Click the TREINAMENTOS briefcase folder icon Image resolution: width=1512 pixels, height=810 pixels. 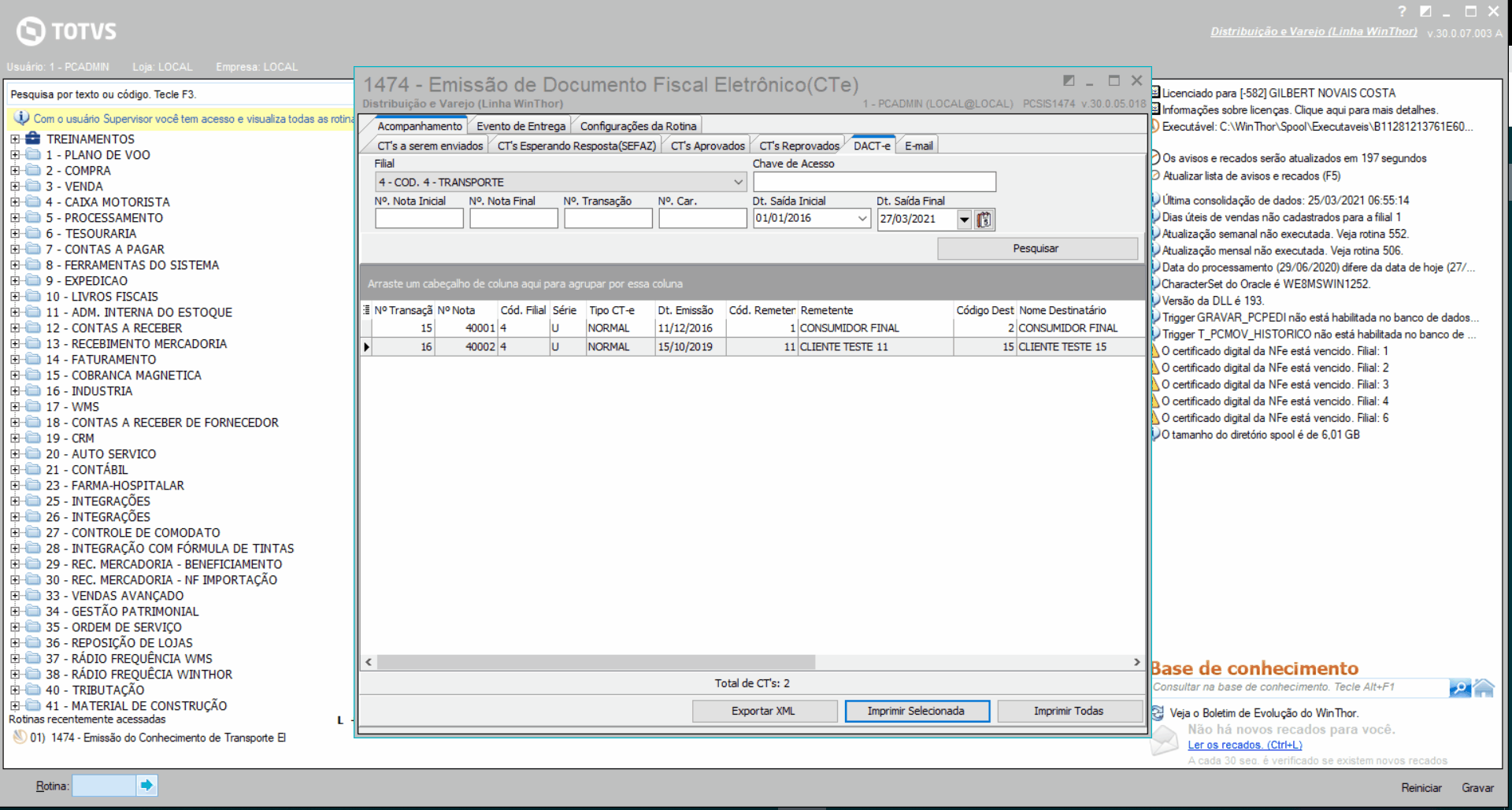(x=33, y=139)
